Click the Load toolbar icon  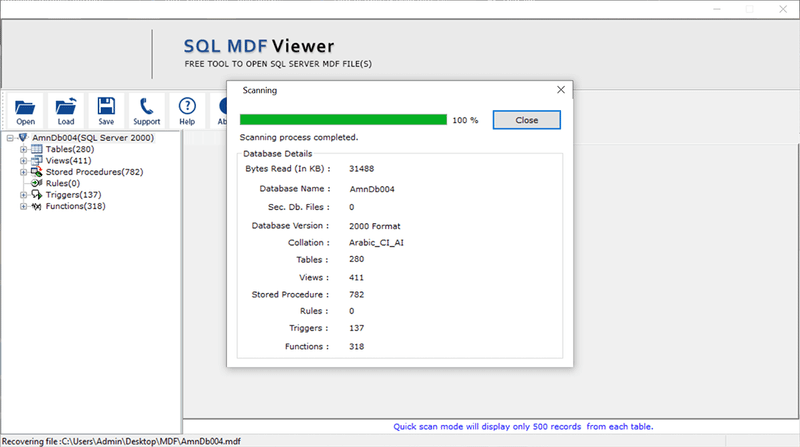(x=66, y=107)
